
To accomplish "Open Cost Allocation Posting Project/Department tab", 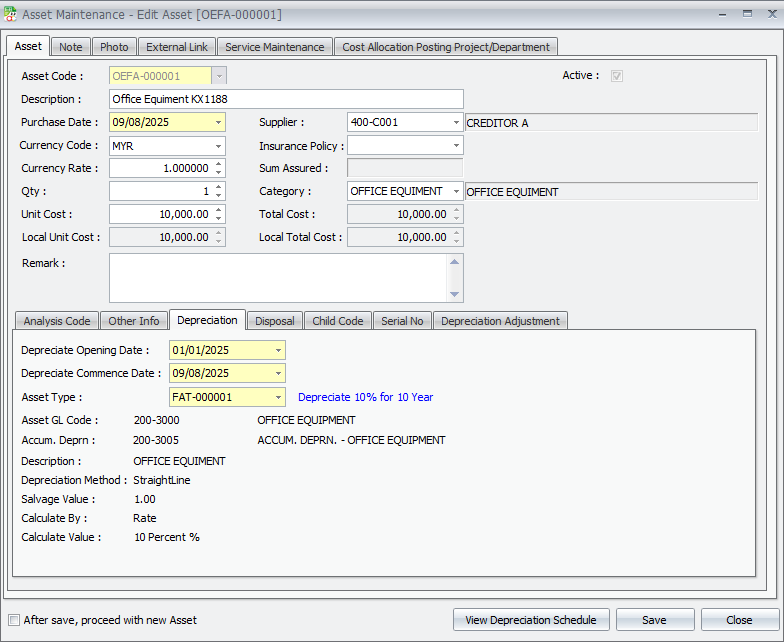I will 446,47.
